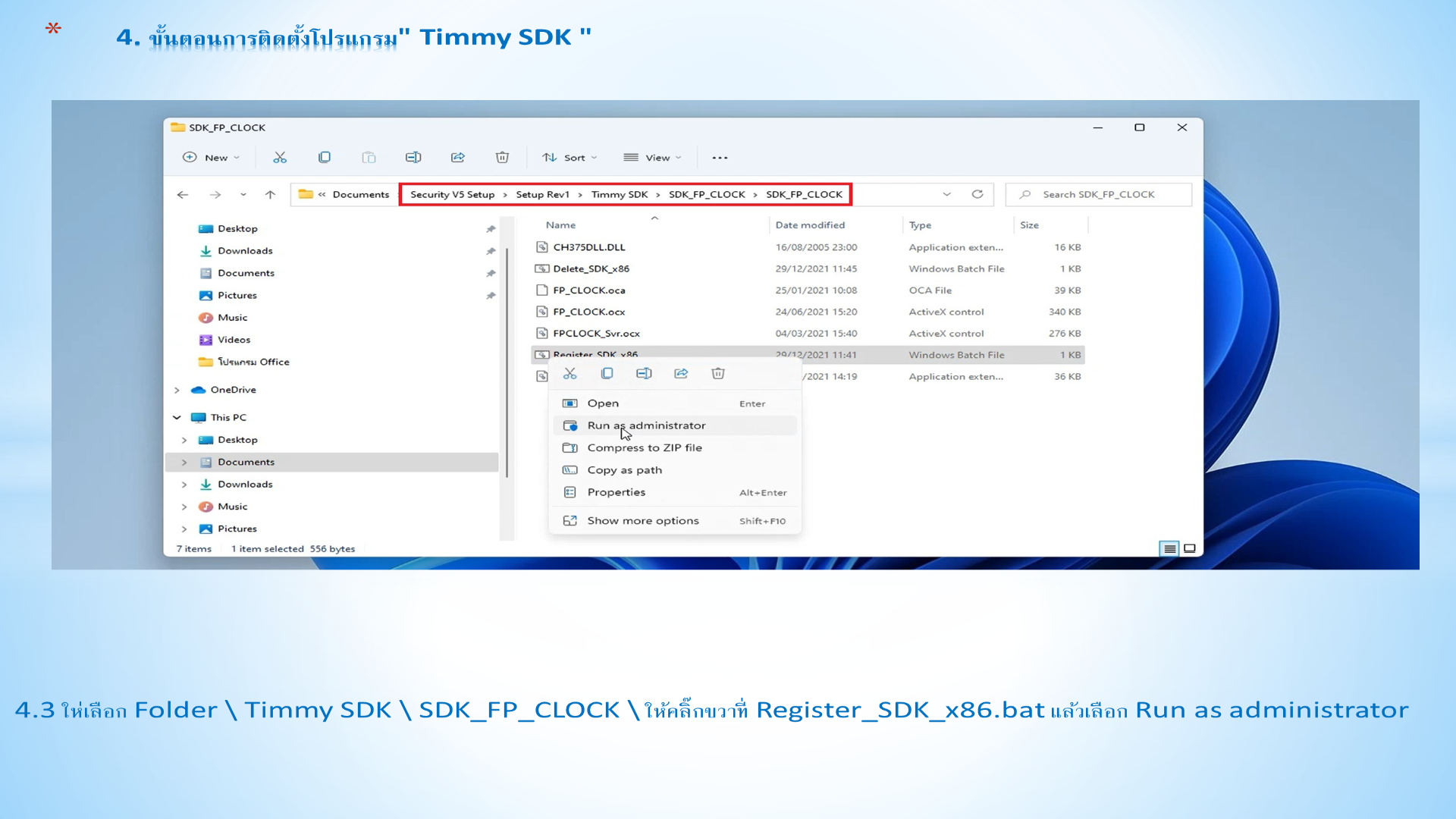Screen dimensions: 1456x819
Task: Click Timmy SDK breadcrumb
Action: click(620, 195)
